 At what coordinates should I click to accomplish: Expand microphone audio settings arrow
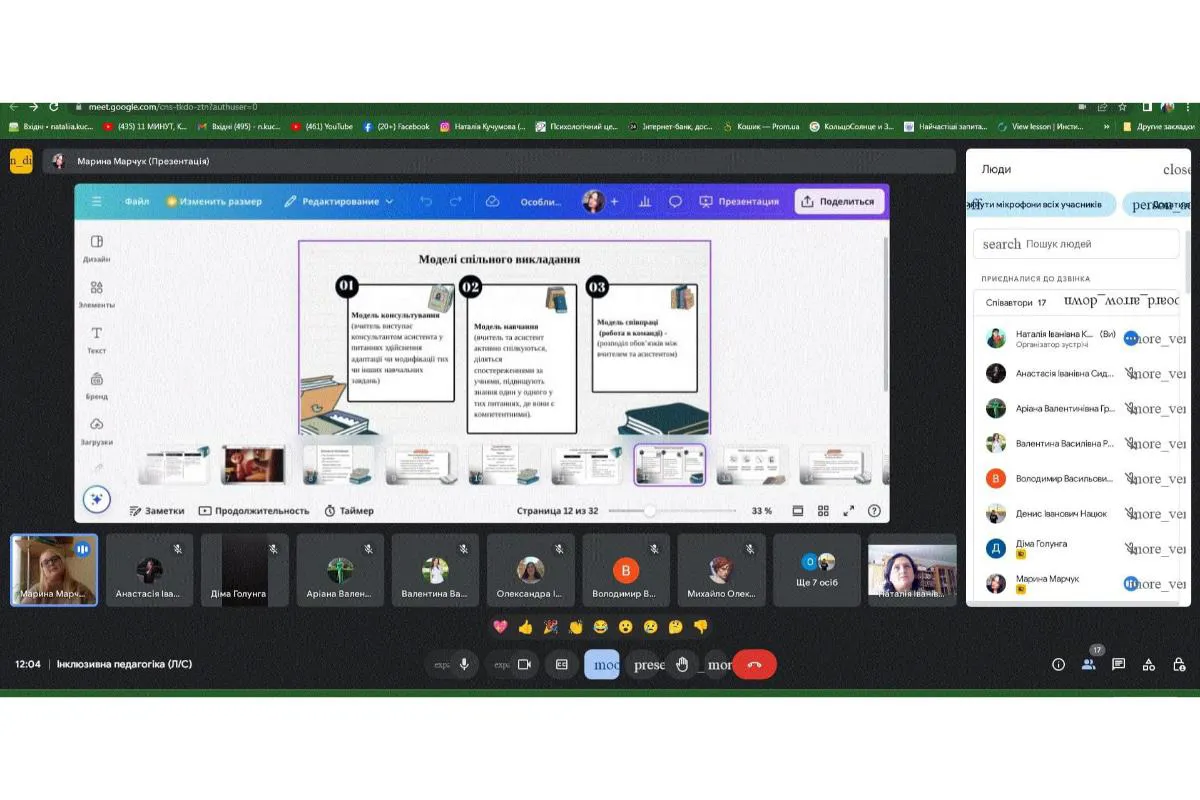pos(441,664)
